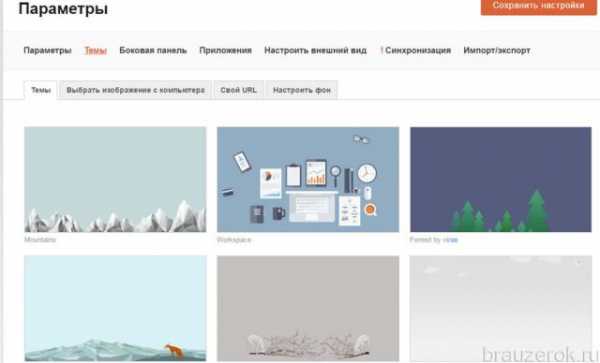The image size is (600, 363).
Task: Choose the Mountains theme thumbnail
Action: pyautogui.click(x=115, y=179)
